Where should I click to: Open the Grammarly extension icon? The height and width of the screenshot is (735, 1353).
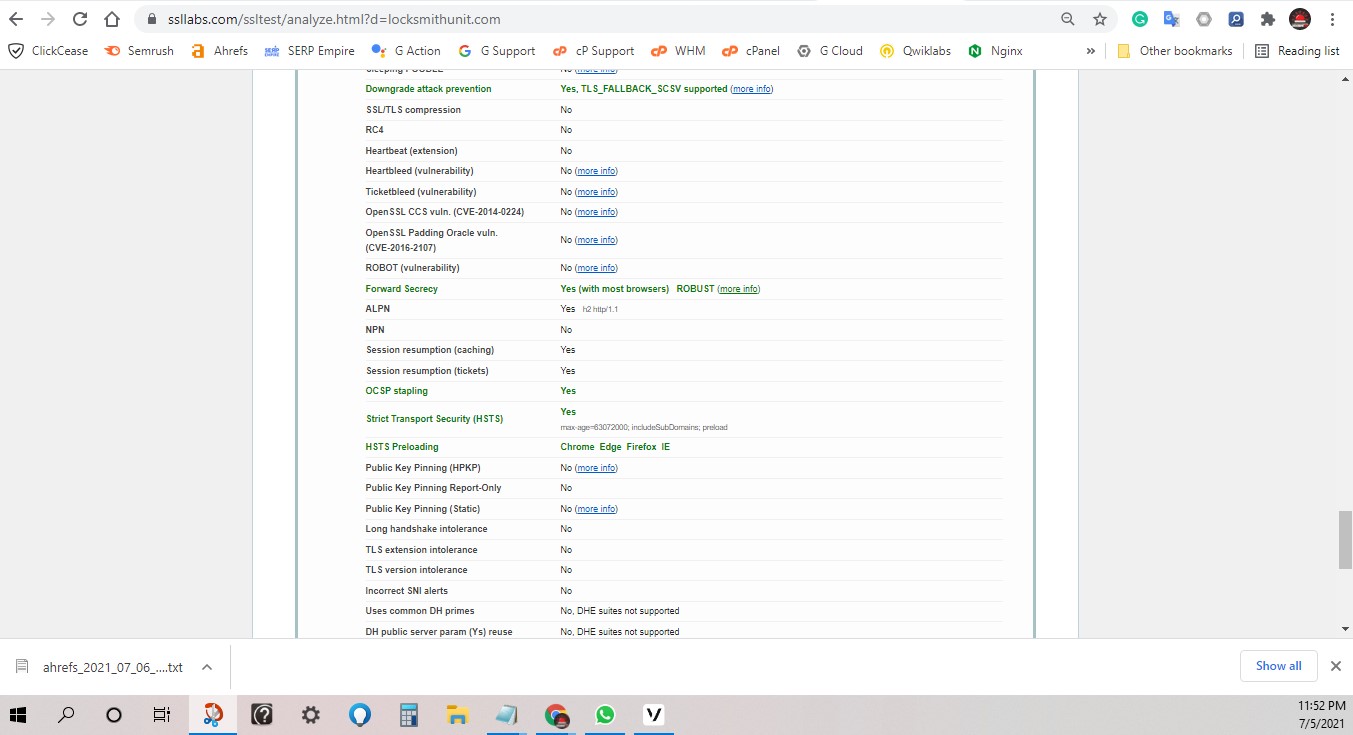(x=1139, y=18)
